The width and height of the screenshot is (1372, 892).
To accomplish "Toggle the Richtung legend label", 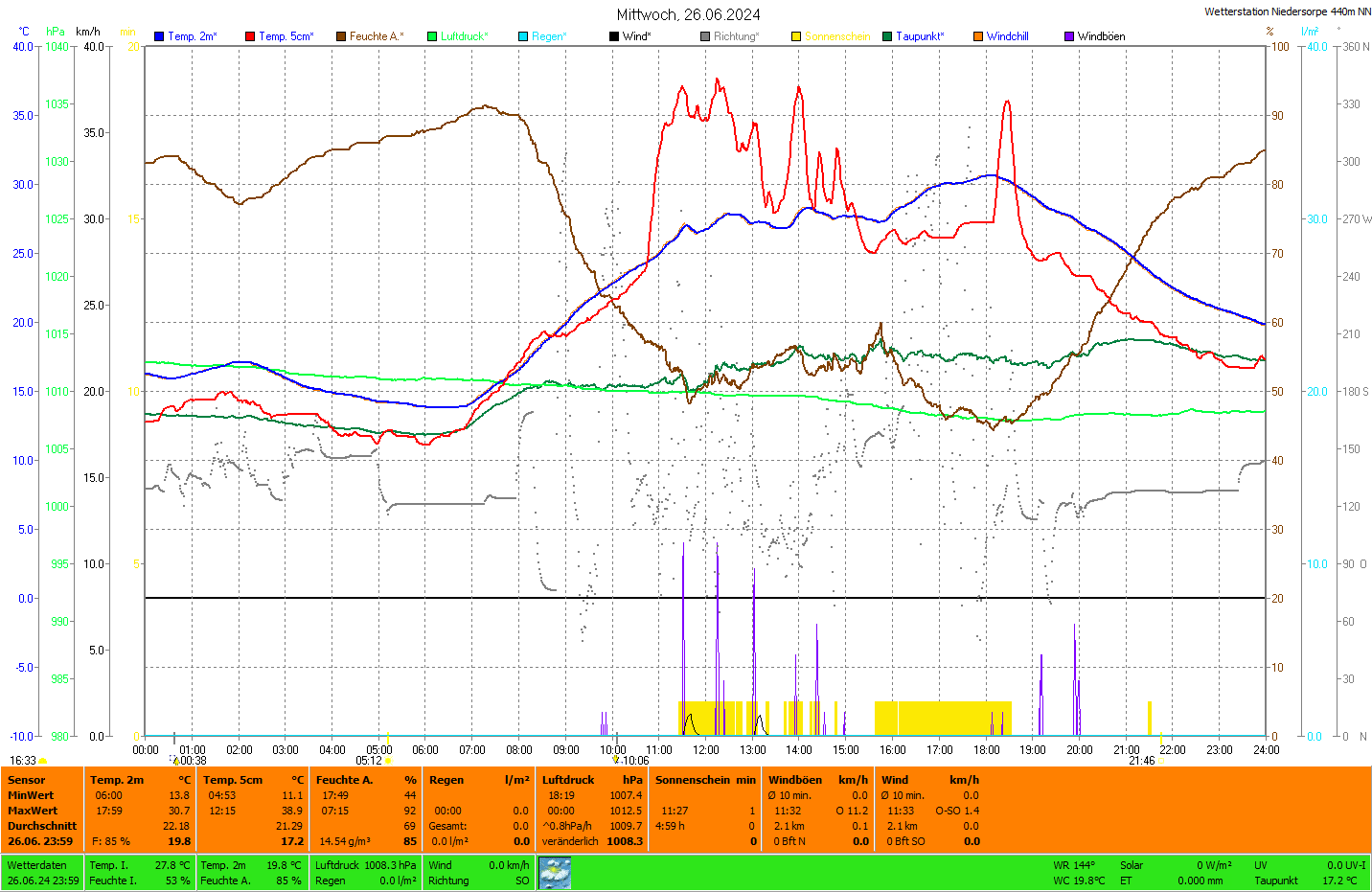I will [735, 36].
